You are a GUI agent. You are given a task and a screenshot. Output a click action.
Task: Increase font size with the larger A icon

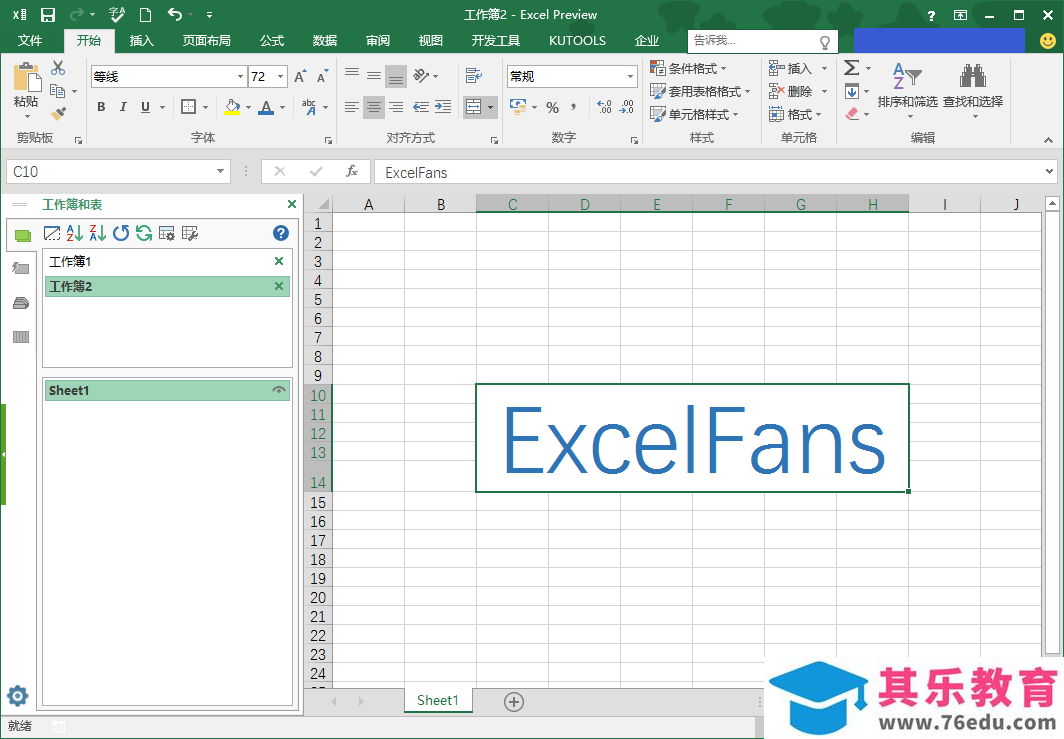click(x=300, y=76)
